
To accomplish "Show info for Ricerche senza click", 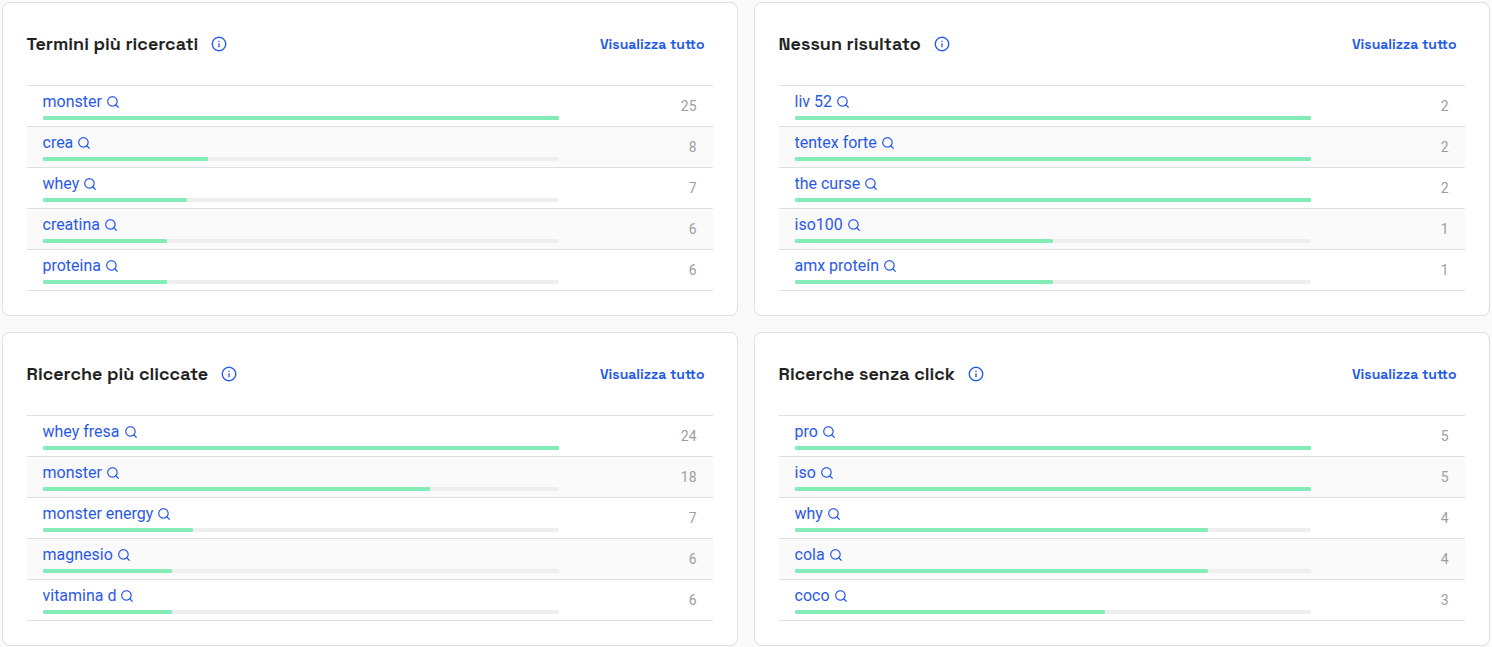I will pyautogui.click(x=976, y=374).
